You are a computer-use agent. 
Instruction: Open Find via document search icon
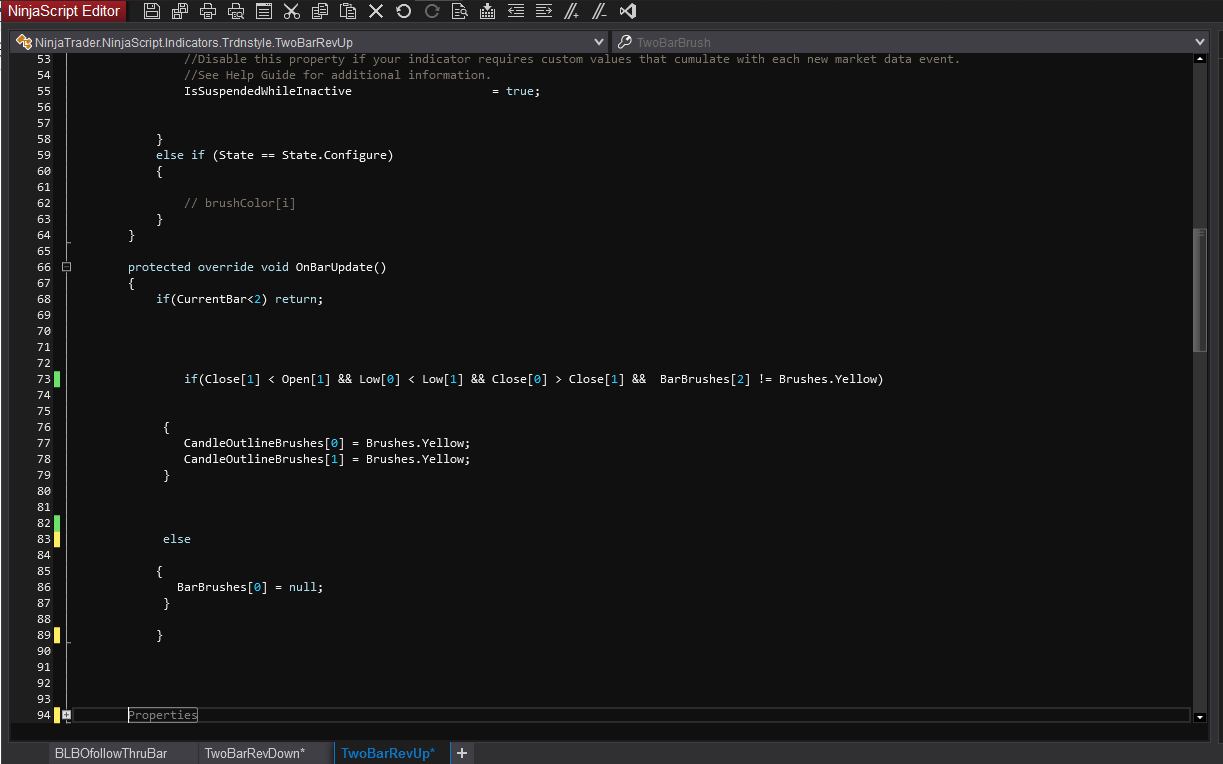pyautogui.click(x=460, y=11)
